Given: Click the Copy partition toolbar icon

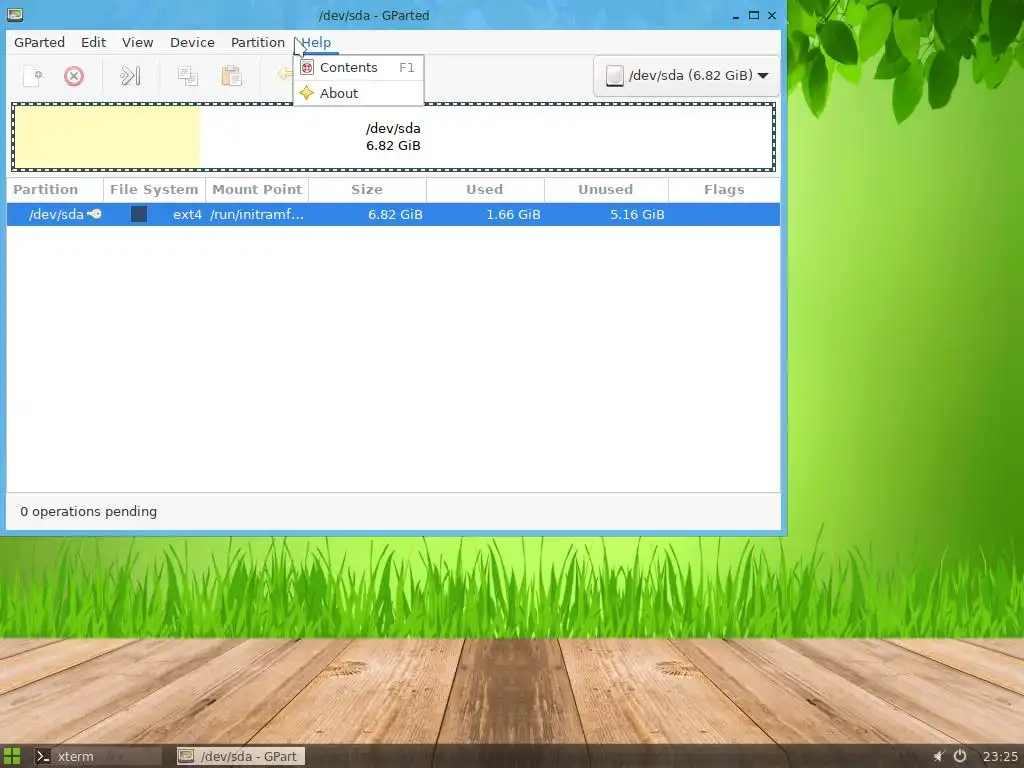Looking at the screenshot, I should pos(188,76).
